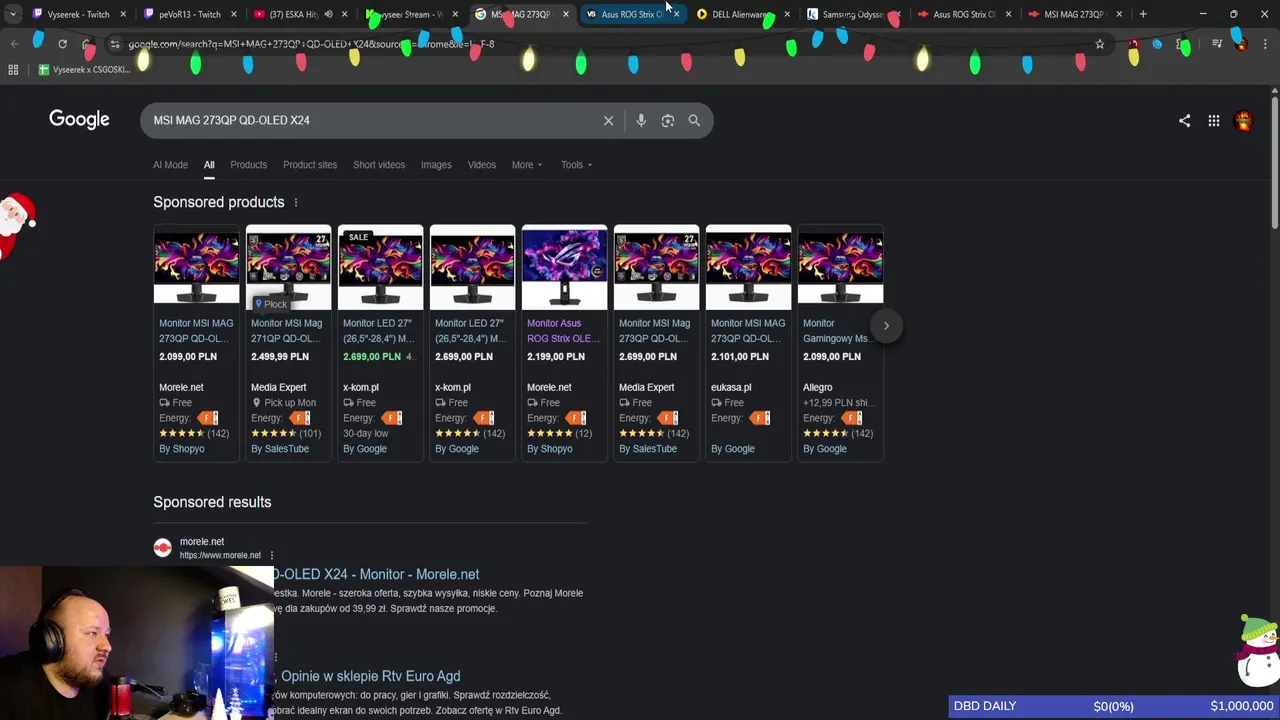The height and width of the screenshot is (720, 1280).
Task: Reload the page in browser toolbar
Action: click(62, 44)
